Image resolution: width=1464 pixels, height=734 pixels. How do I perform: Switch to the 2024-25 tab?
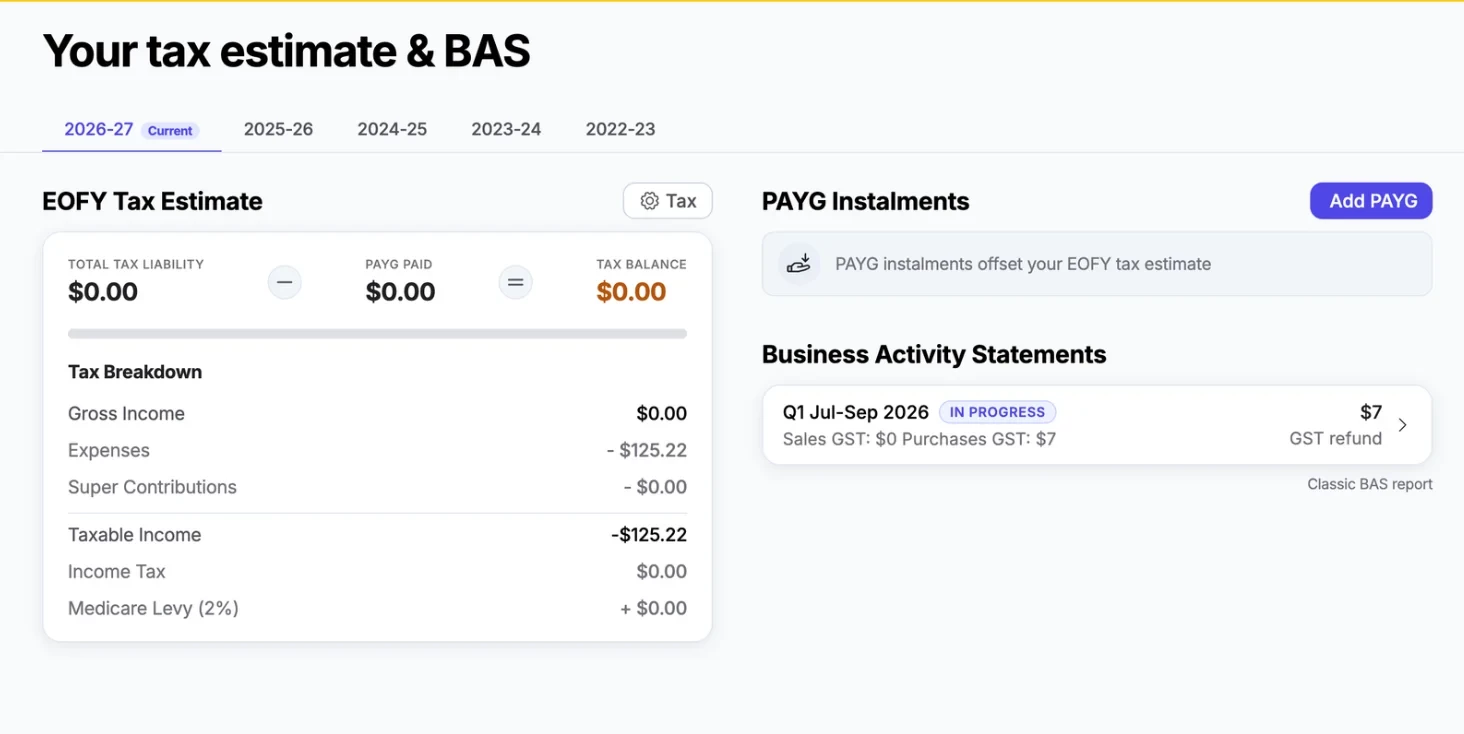tap(392, 129)
